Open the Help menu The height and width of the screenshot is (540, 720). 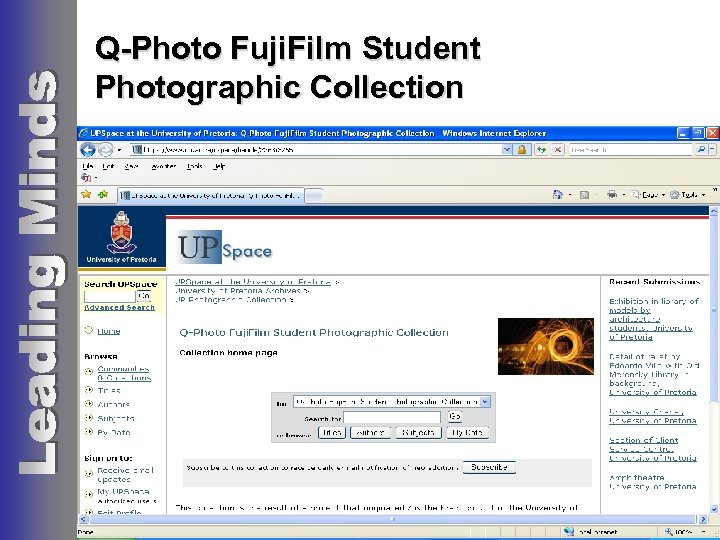[219, 166]
